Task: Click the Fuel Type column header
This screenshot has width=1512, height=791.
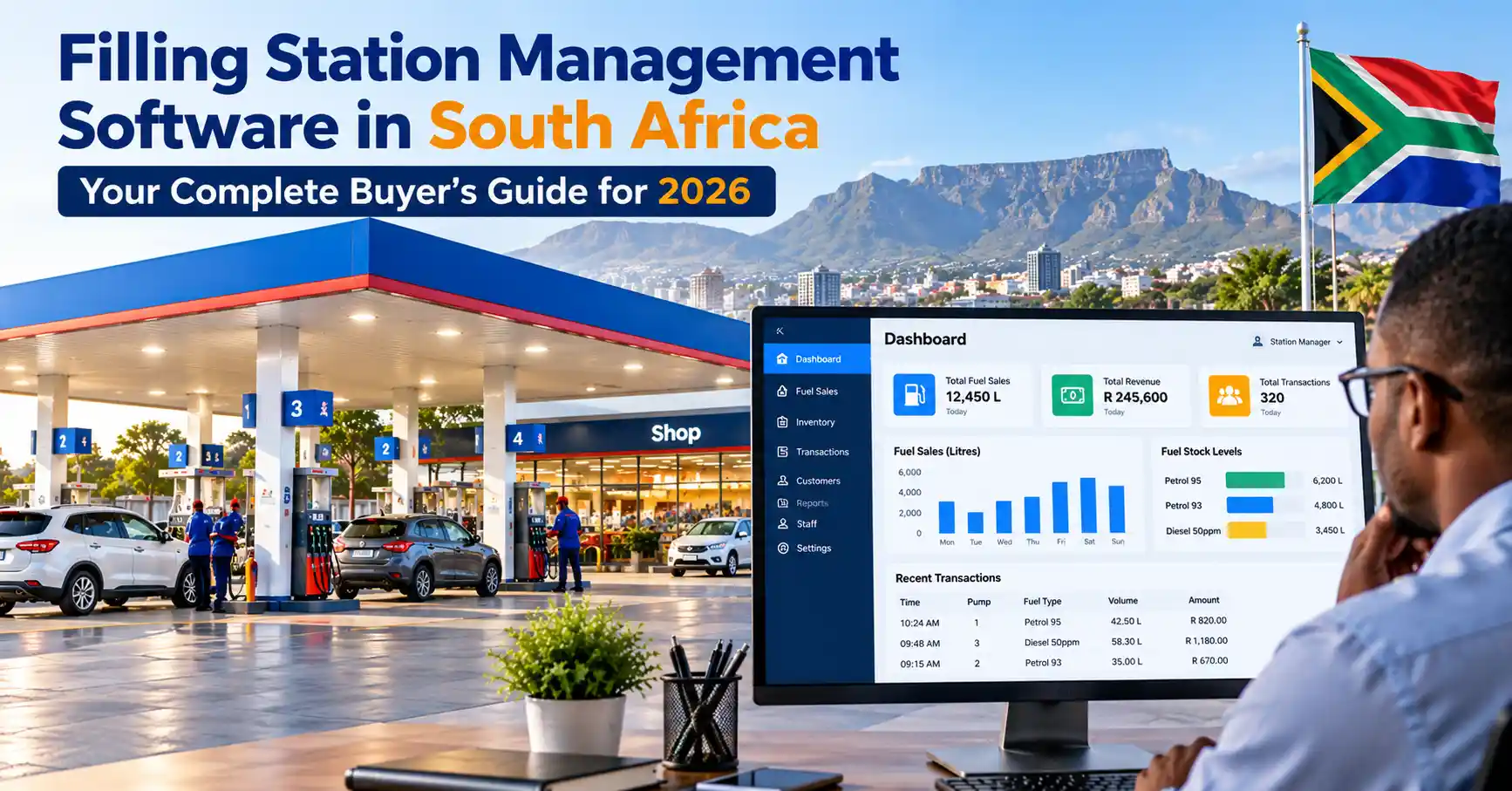Action: [x=1042, y=602]
